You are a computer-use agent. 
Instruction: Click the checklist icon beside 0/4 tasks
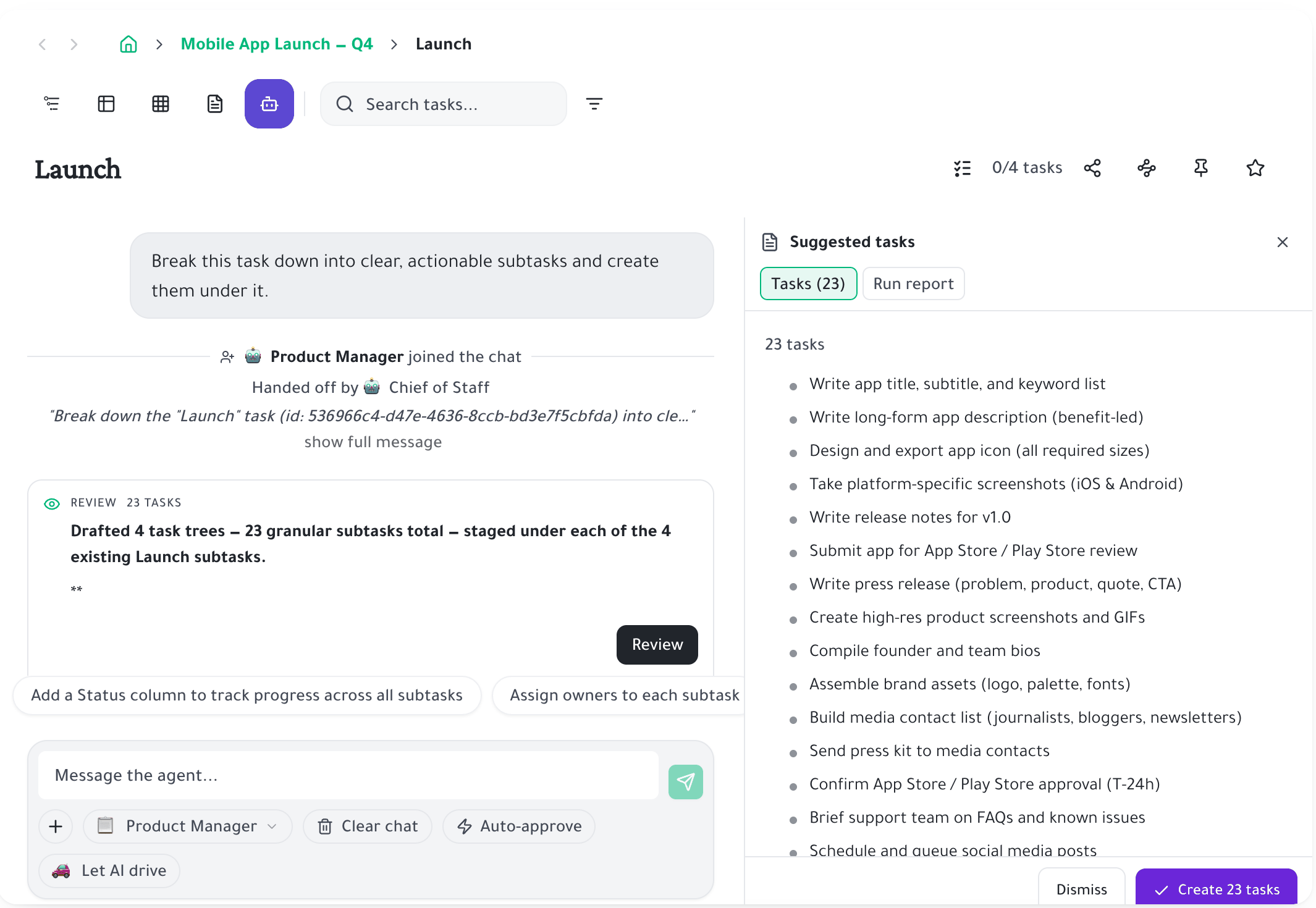(x=963, y=168)
